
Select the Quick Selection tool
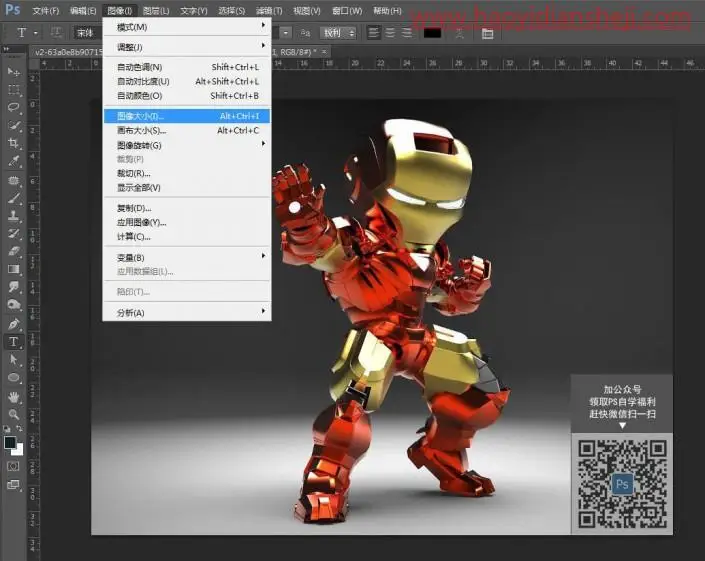[x=13, y=125]
